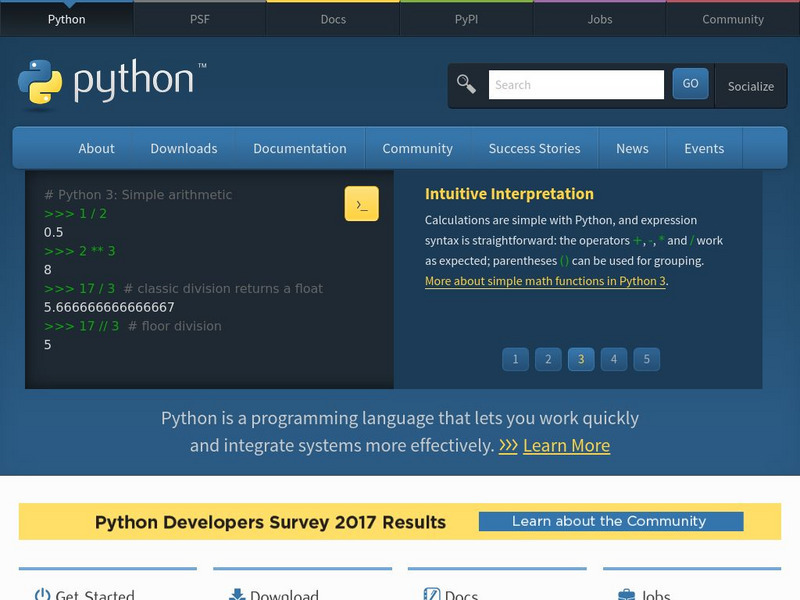Click the Jobs briefcase icon
Image resolution: width=800 pixels, height=600 pixels.
tap(627, 595)
